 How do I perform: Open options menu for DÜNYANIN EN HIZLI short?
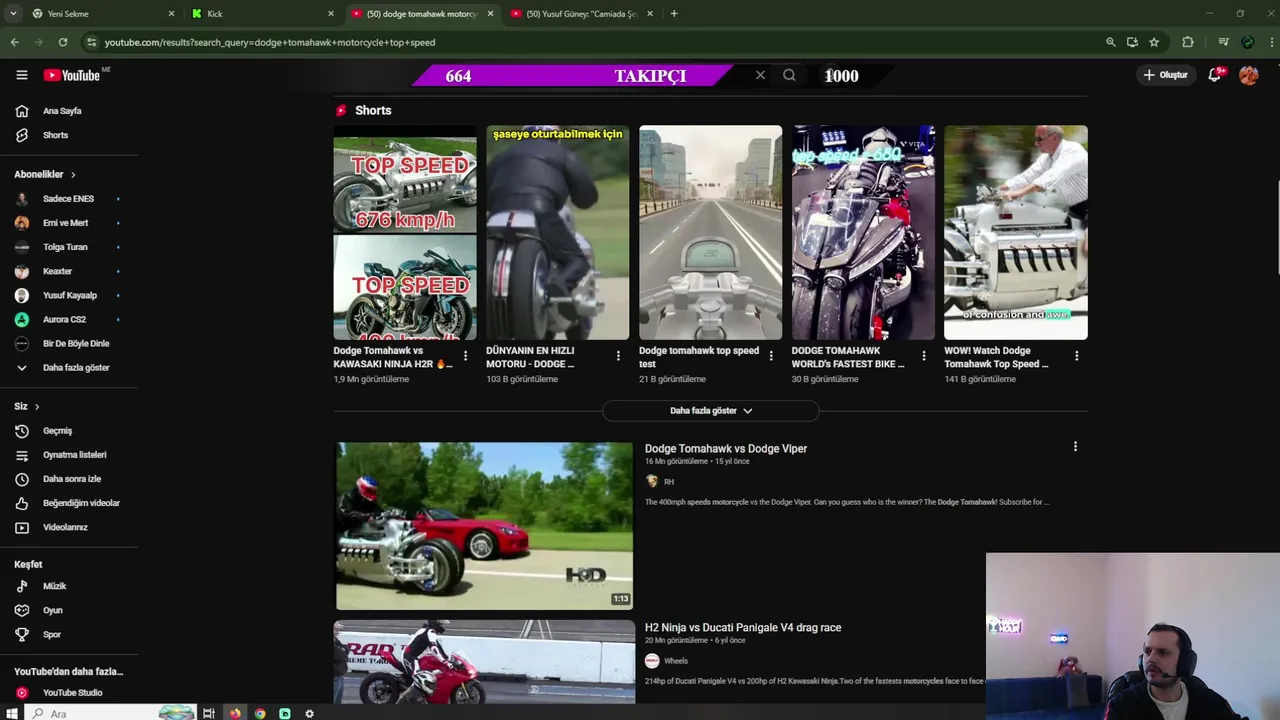click(x=618, y=356)
